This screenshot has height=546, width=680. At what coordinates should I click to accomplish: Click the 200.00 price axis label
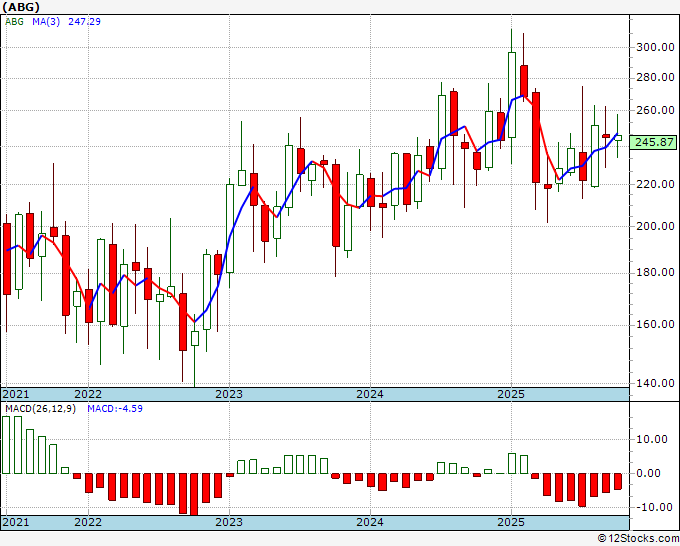pyautogui.click(x=655, y=226)
